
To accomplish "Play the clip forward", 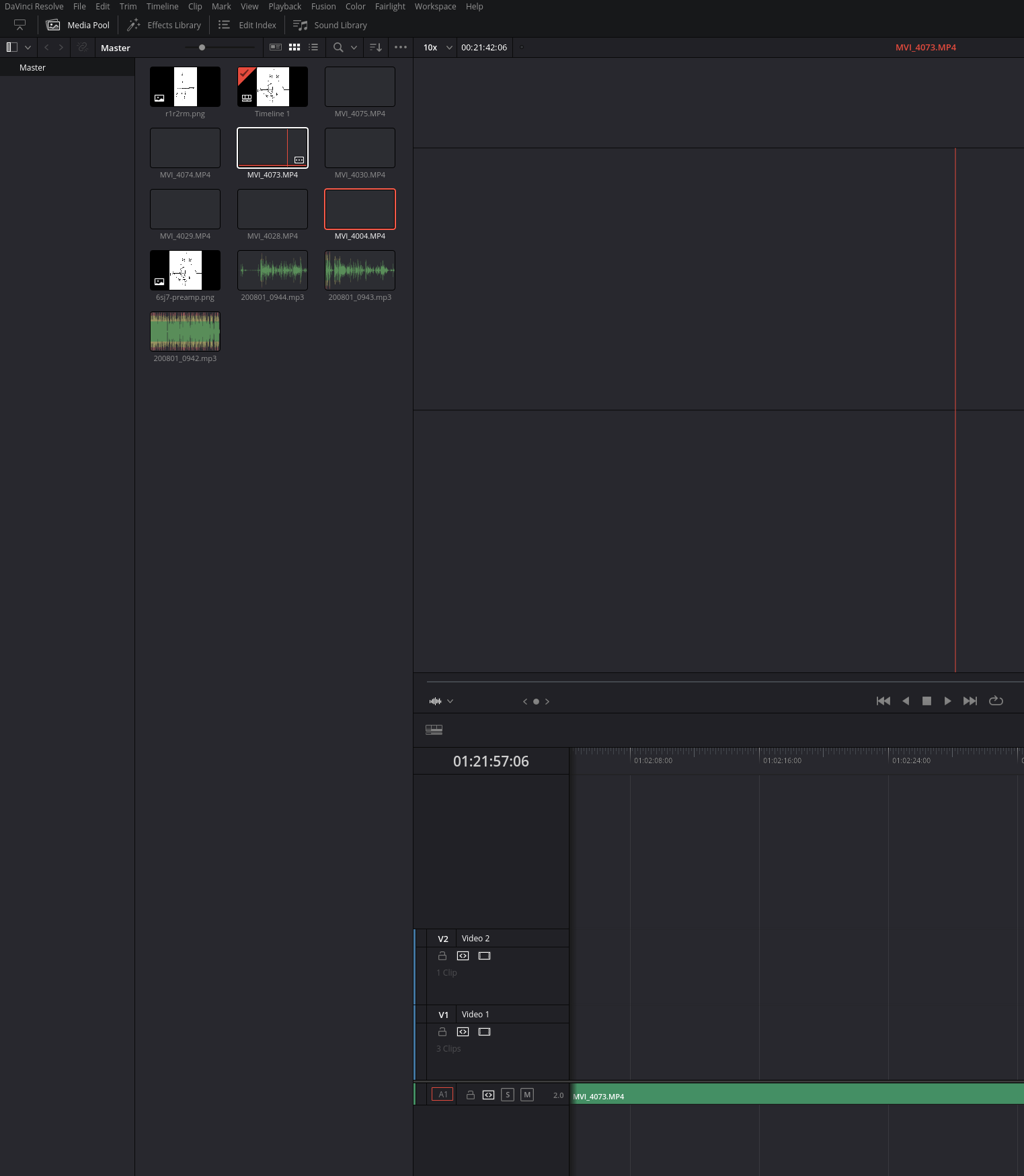I will click(x=948, y=701).
